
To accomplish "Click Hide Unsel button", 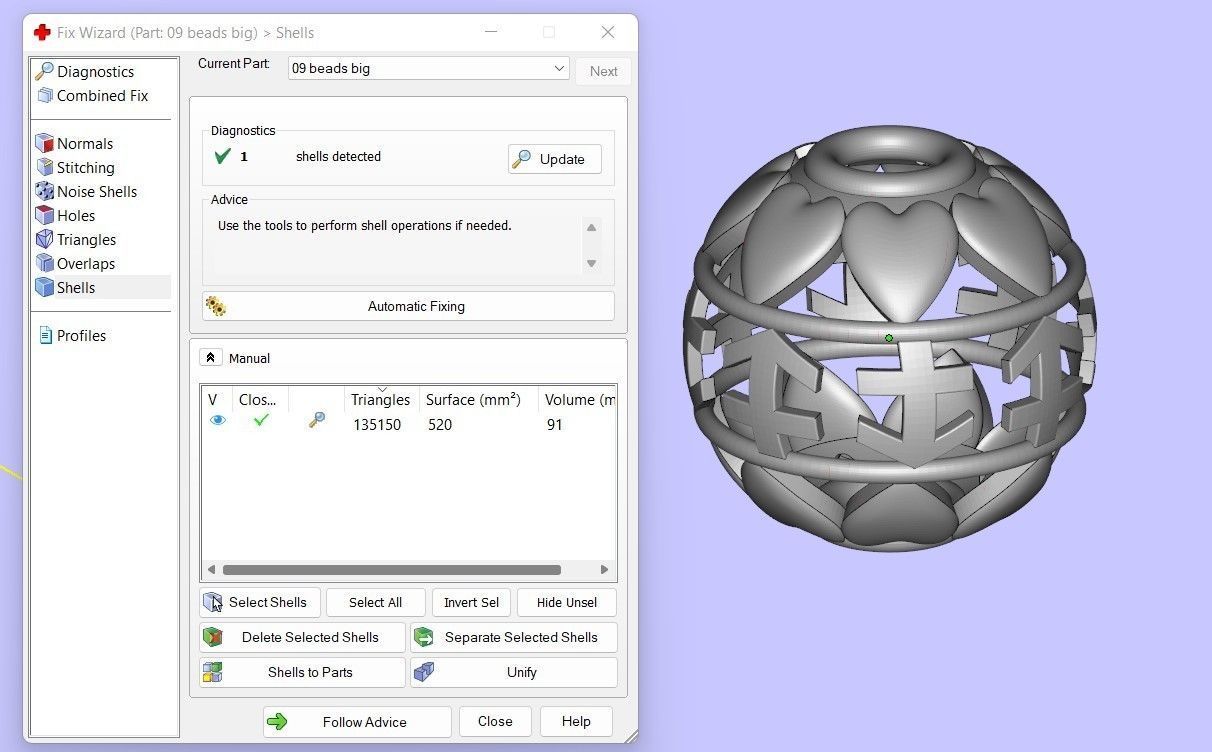I will pyautogui.click(x=566, y=602).
